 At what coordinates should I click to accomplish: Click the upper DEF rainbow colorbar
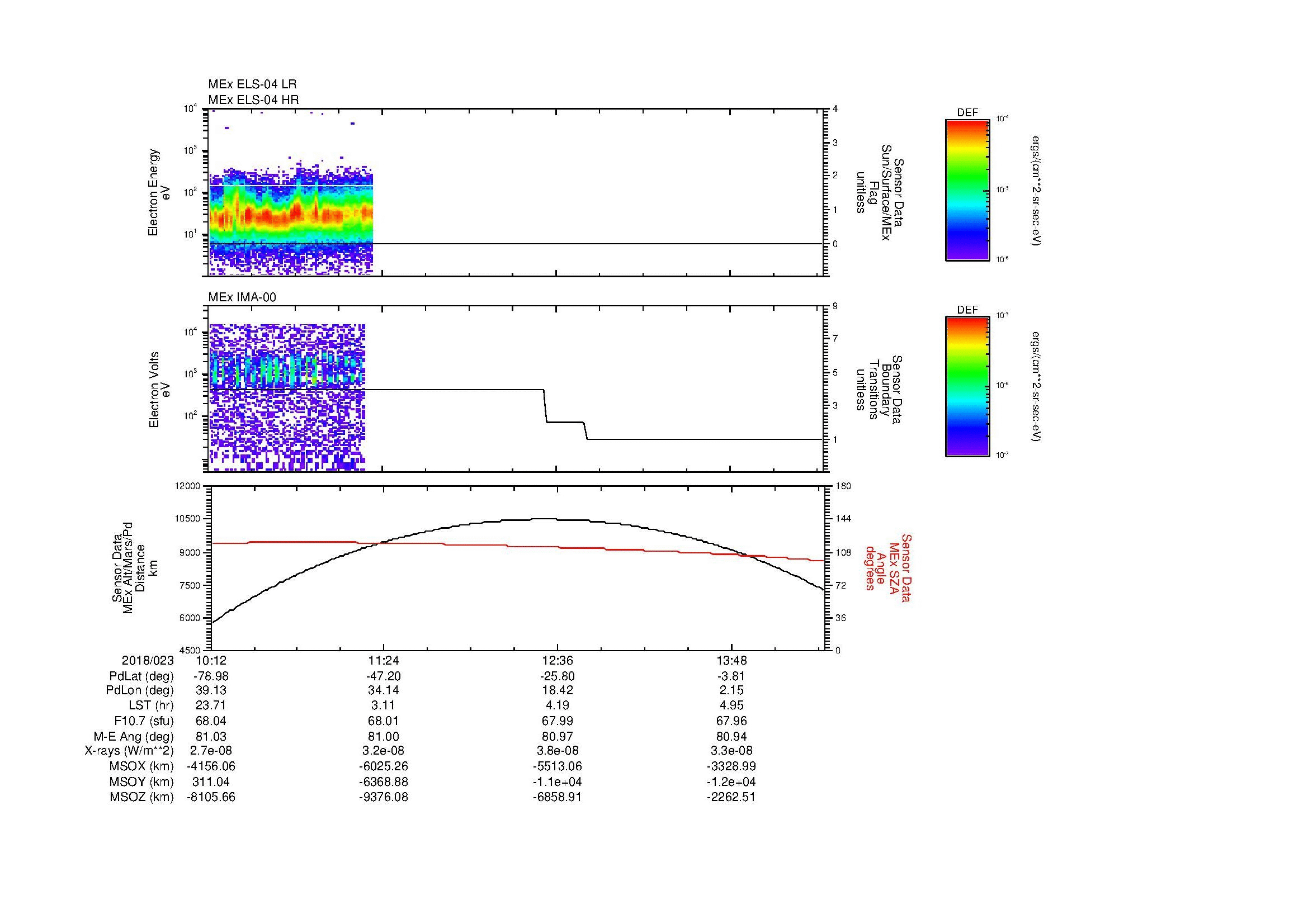click(x=967, y=189)
